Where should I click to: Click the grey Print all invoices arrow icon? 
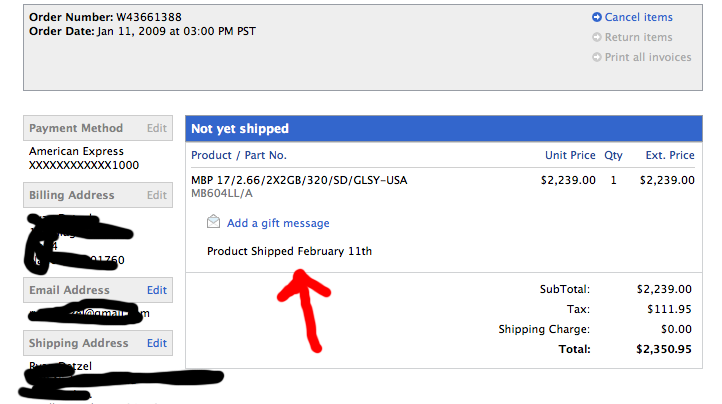click(x=597, y=57)
